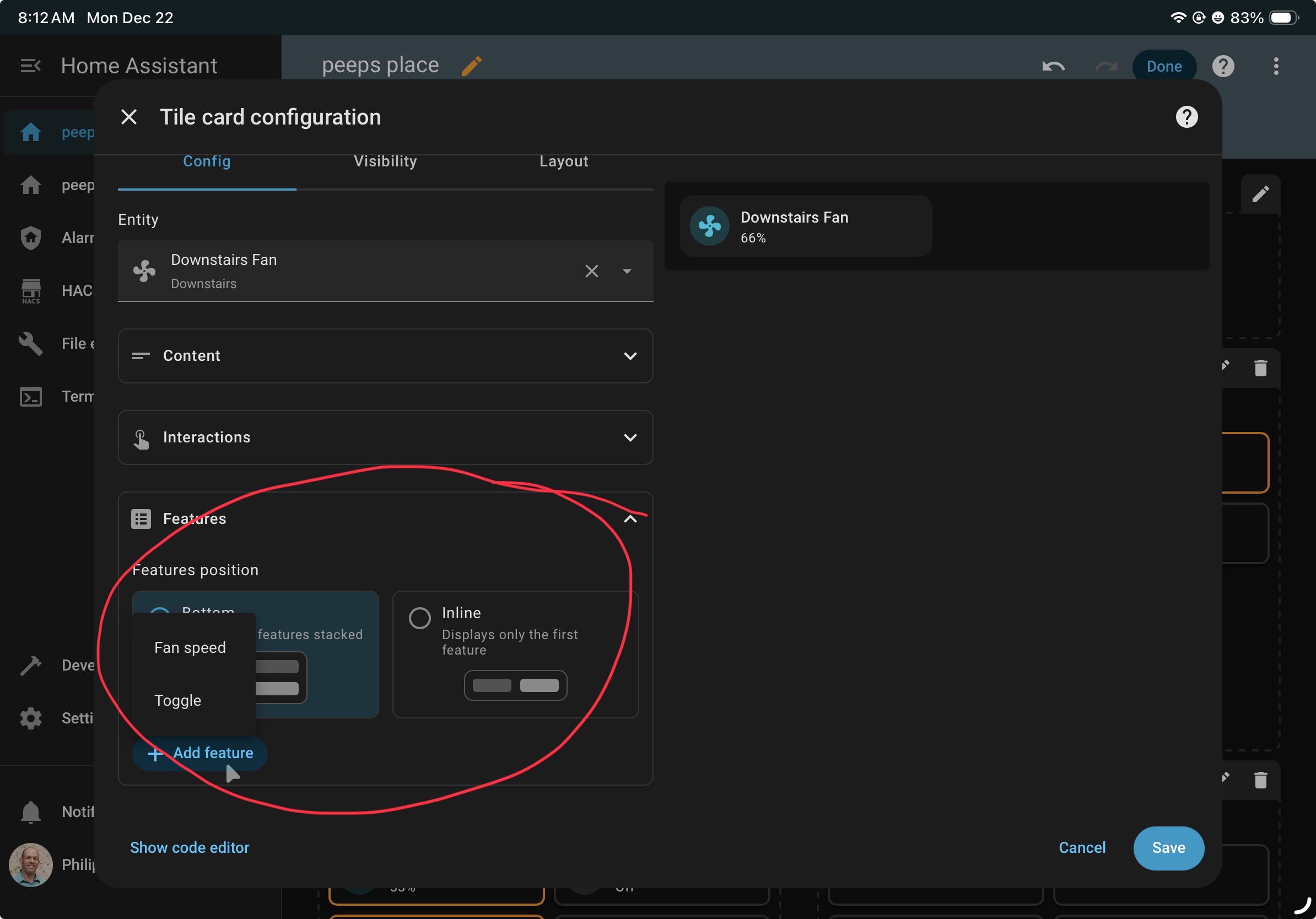
Task: Select the Inline features position radio
Action: click(419, 618)
